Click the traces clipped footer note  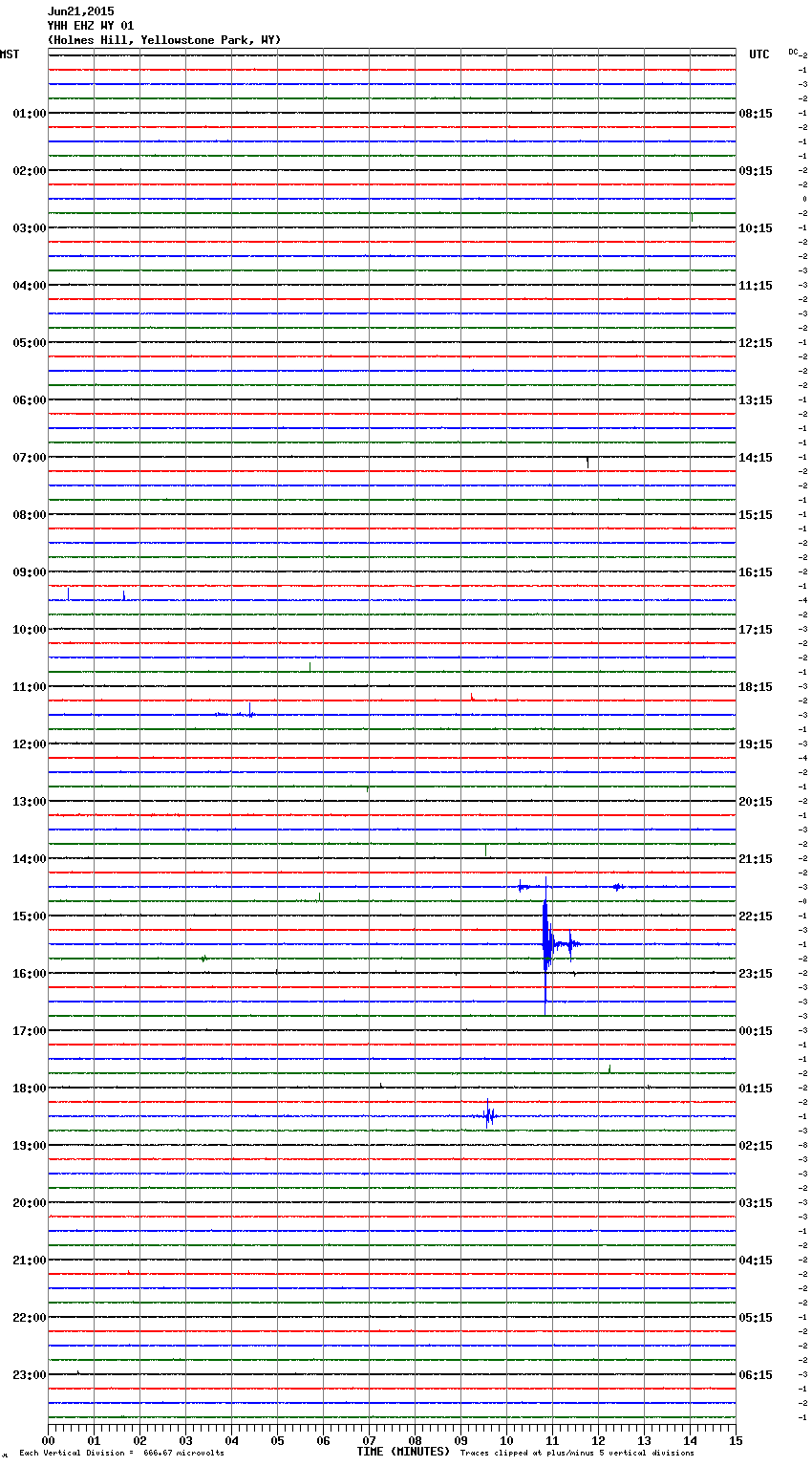tap(577, 1454)
